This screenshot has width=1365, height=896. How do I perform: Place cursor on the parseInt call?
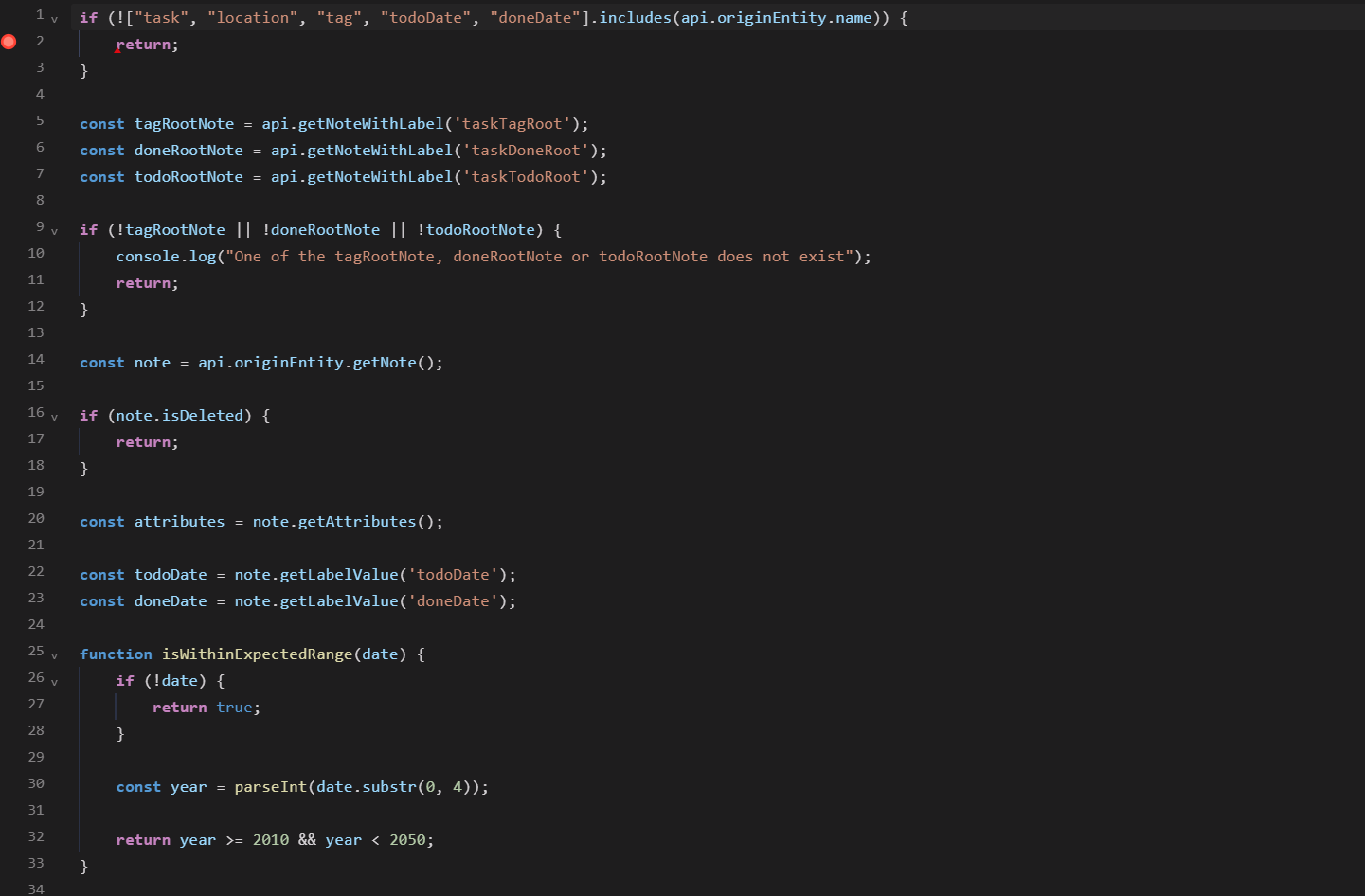[270, 787]
